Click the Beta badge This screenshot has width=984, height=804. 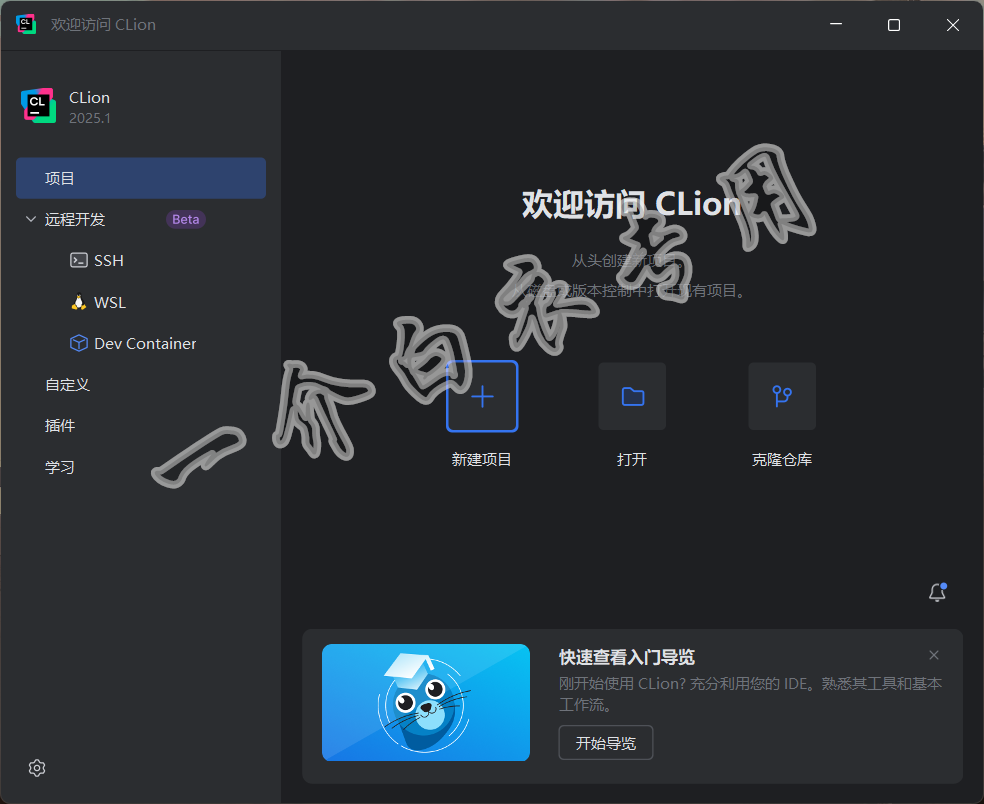(186, 219)
